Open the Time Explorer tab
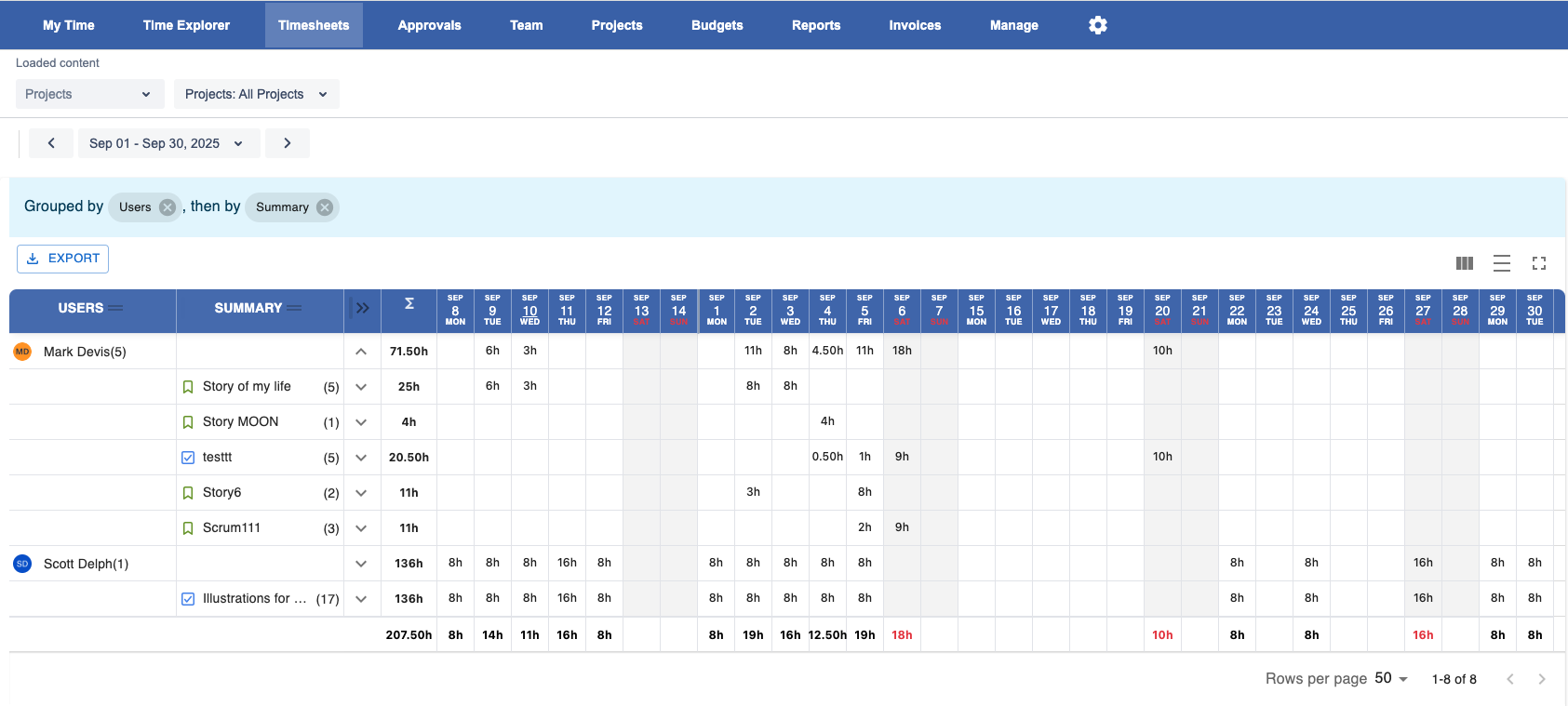 coord(186,25)
